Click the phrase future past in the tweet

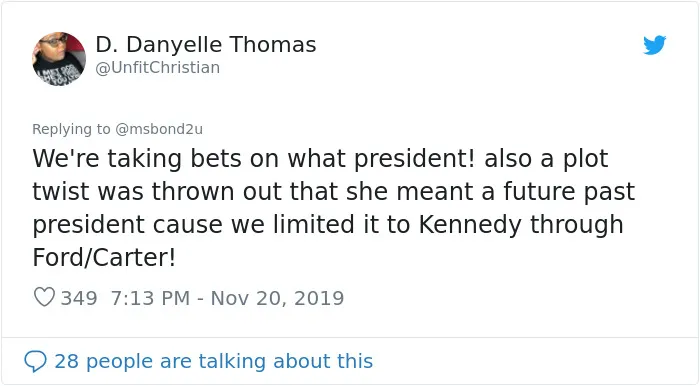[x=569, y=192]
